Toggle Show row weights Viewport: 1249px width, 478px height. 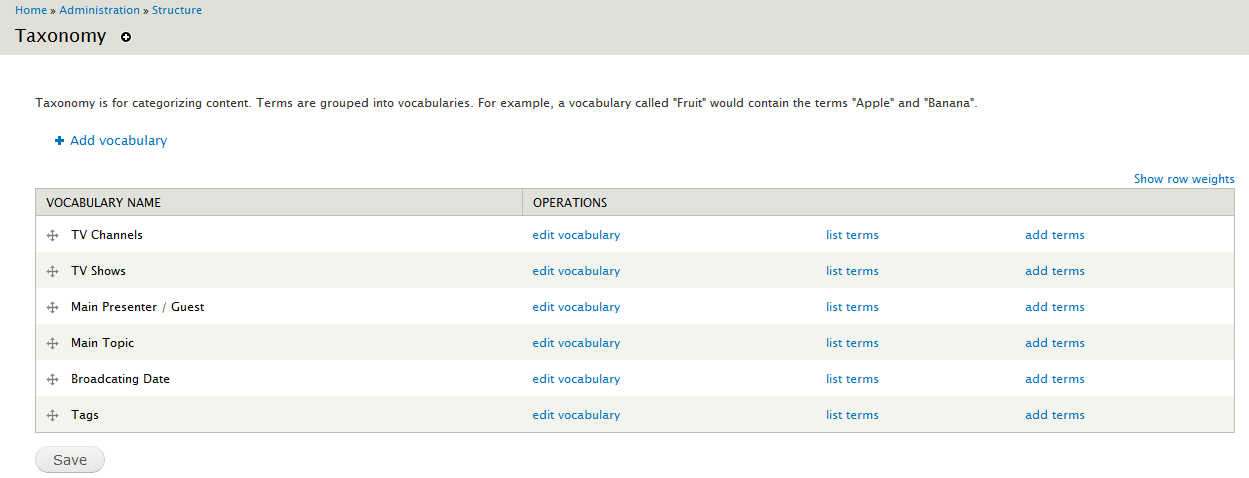click(x=1183, y=179)
